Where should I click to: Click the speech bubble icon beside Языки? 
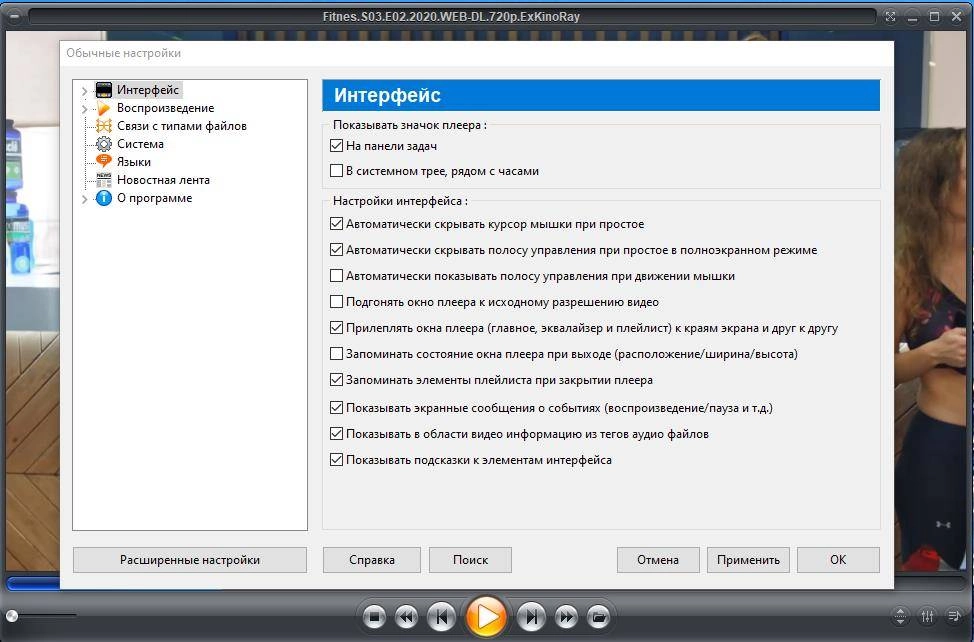pyautogui.click(x=104, y=162)
